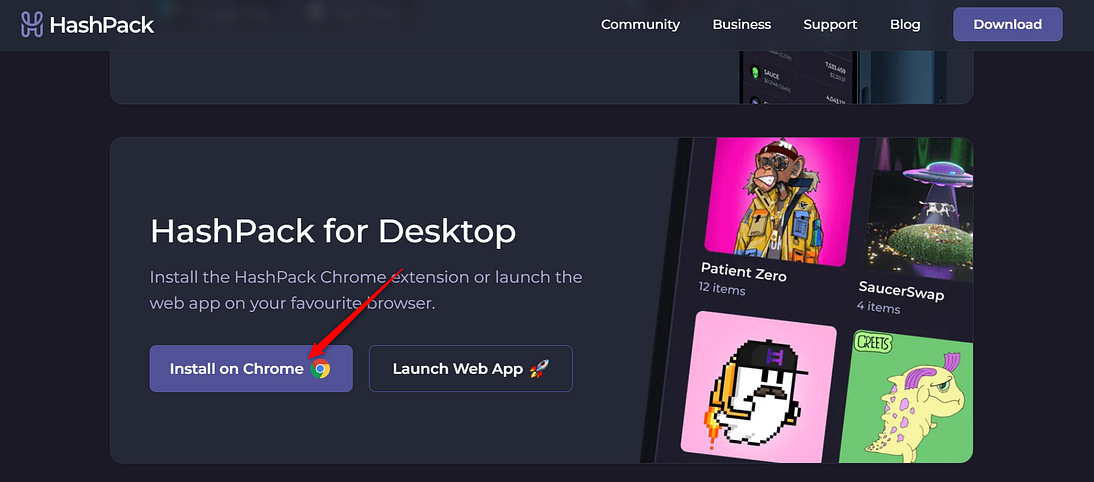Click the "4 items" label

878,306
